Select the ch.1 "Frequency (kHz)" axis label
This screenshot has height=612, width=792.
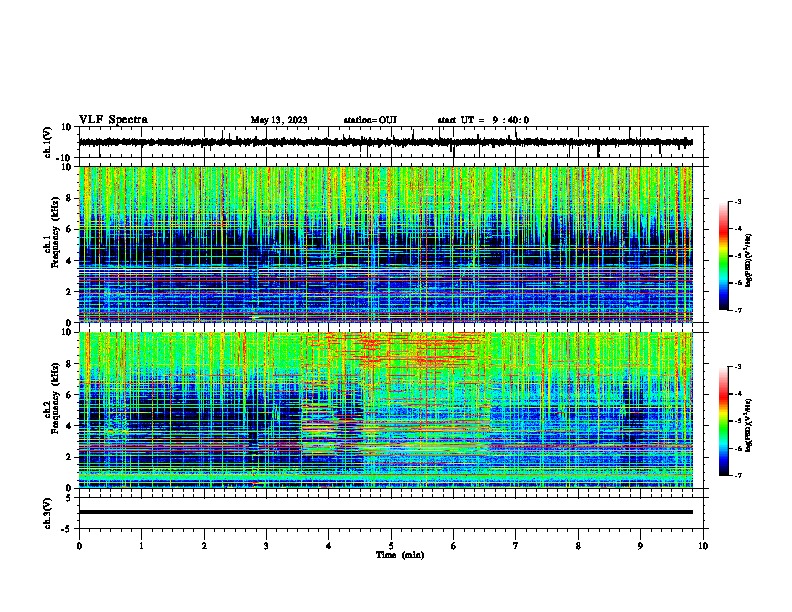pos(55,233)
